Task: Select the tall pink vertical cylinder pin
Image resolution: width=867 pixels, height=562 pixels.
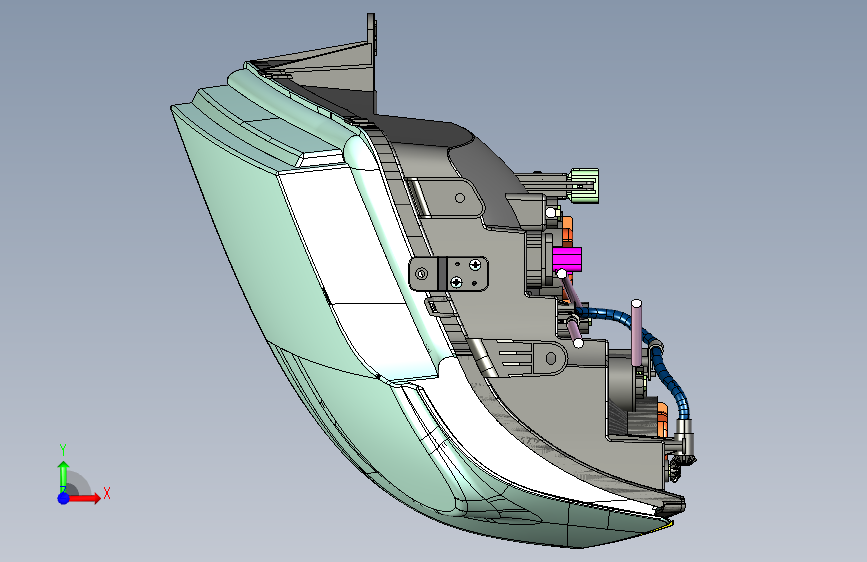Action: coord(636,333)
